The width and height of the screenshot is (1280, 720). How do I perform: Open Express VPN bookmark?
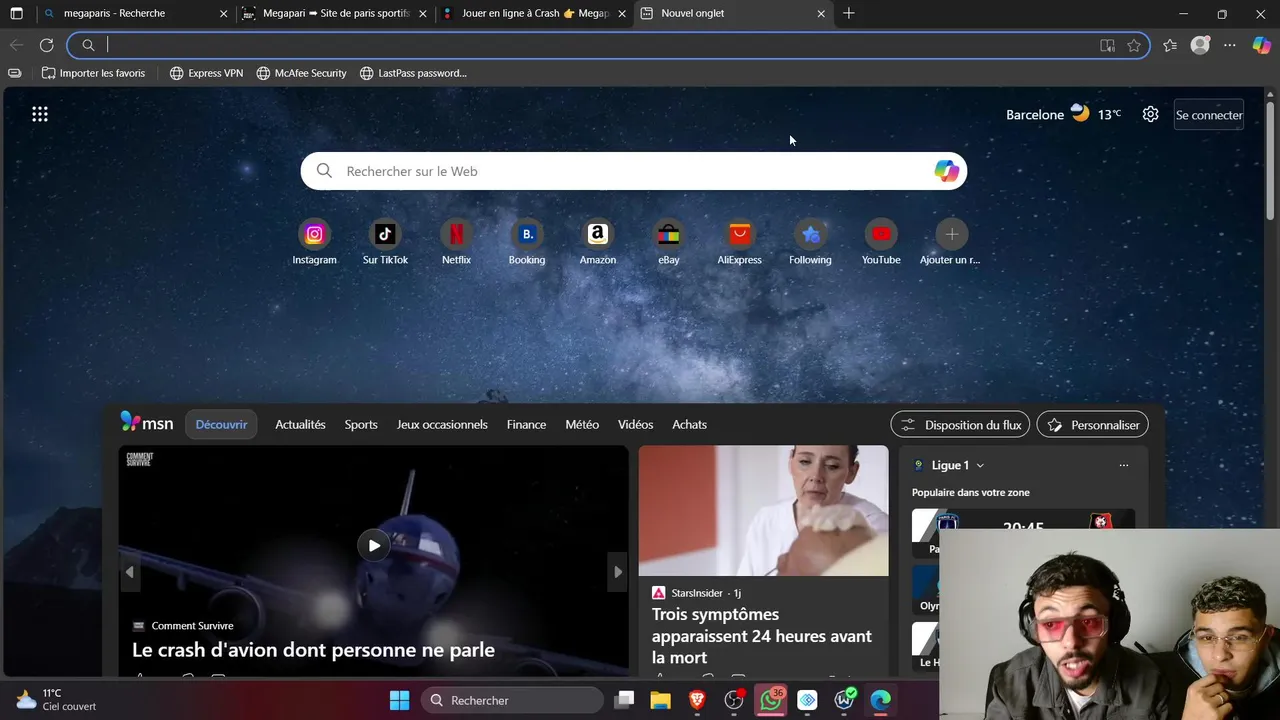coord(206,73)
